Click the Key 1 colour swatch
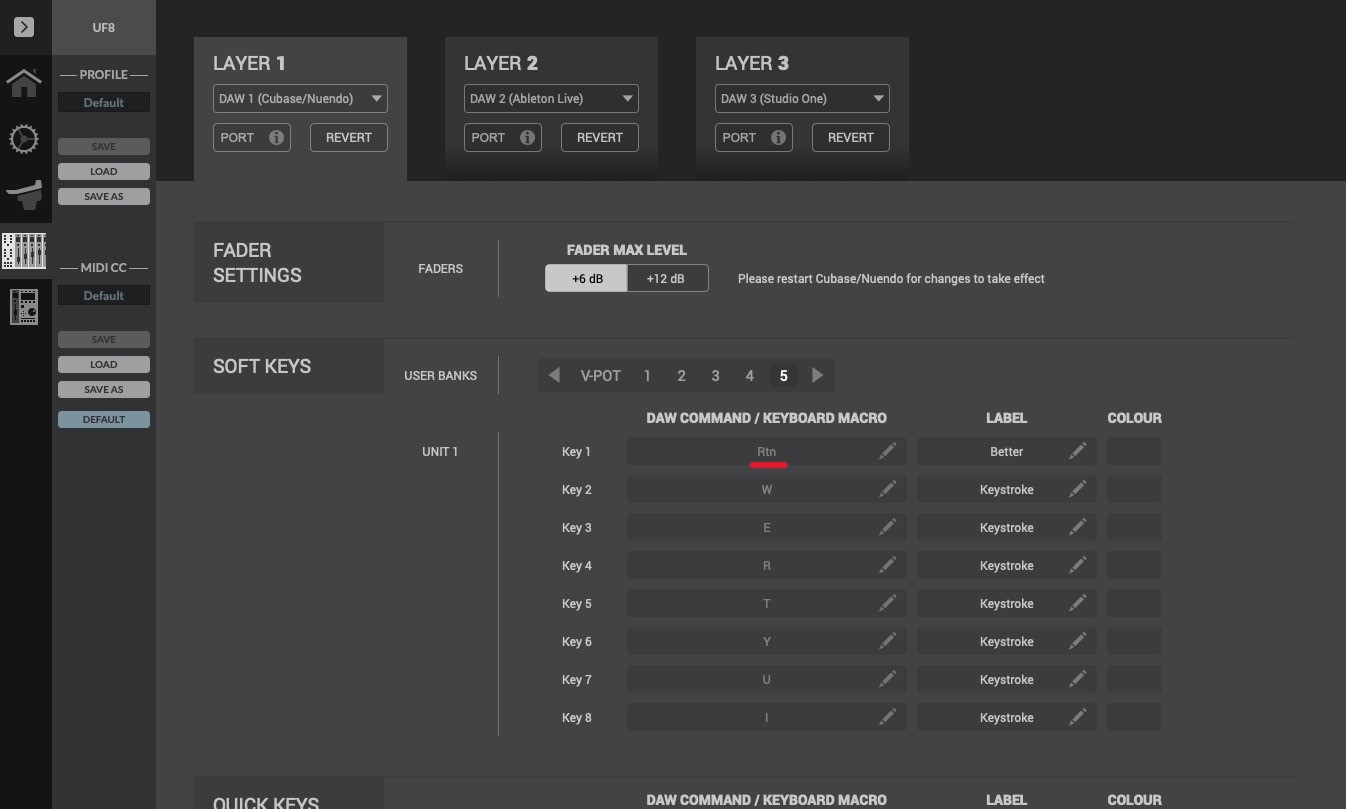Viewport: 1346px width, 809px height. point(1134,452)
